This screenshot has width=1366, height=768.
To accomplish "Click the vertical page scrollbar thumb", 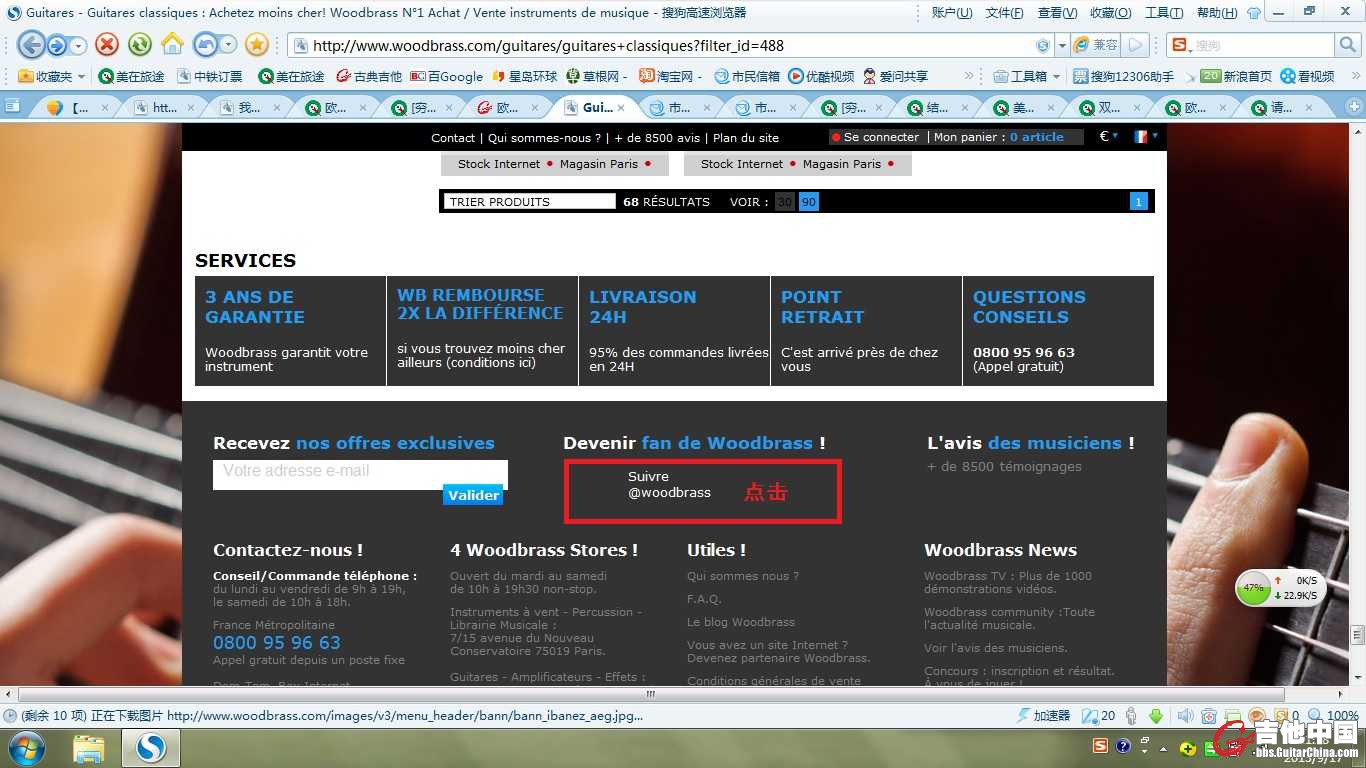I will point(1358,634).
